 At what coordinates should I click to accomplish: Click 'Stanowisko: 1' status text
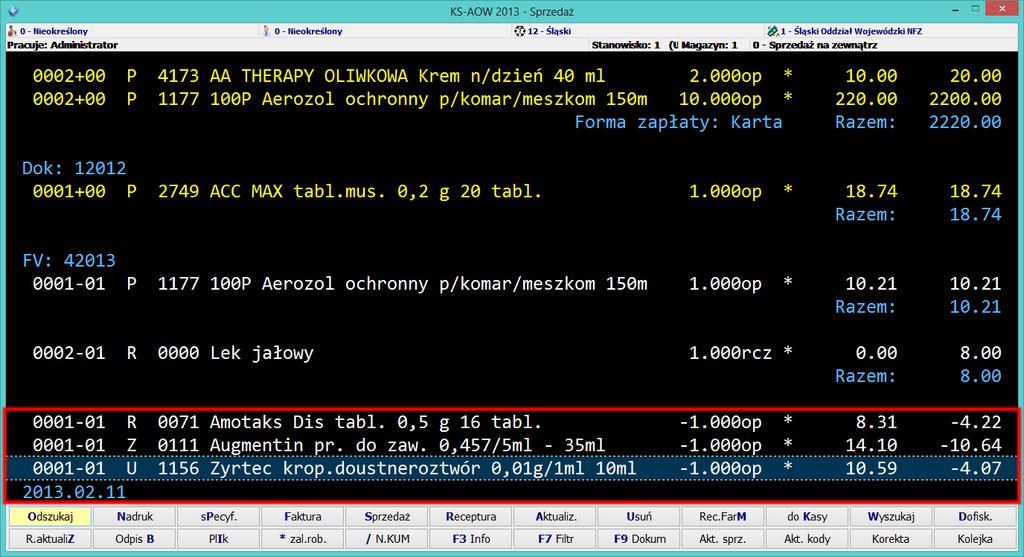(626, 45)
